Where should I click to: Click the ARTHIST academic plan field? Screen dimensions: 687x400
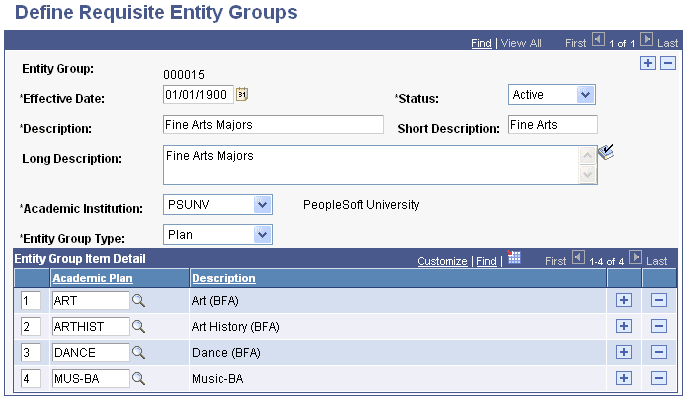(90, 326)
